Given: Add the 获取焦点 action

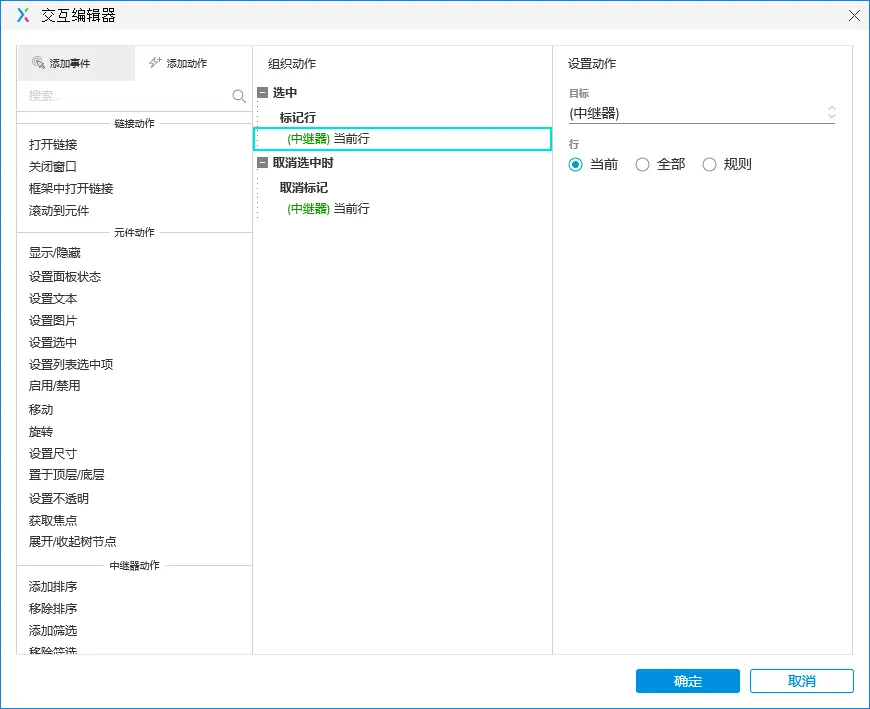Looking at the screenshot, I should [x=53, y=520].
